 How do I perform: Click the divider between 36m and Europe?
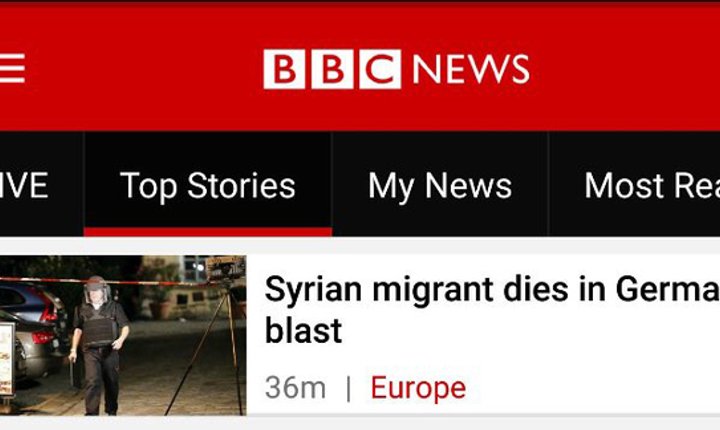[x=349, y=388]
